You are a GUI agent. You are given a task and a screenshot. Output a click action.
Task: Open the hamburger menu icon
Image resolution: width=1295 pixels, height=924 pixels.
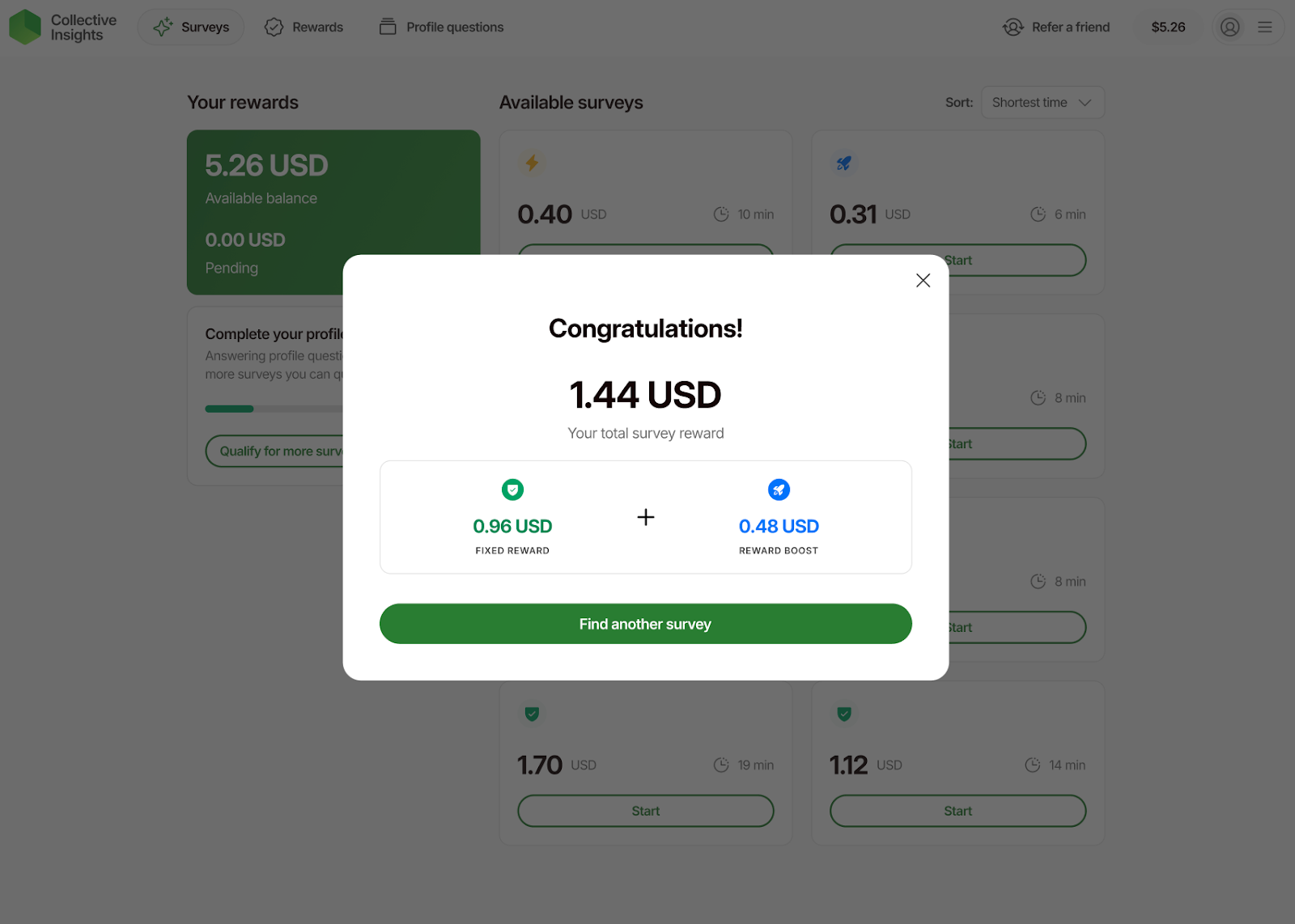tap(1265, 28)
